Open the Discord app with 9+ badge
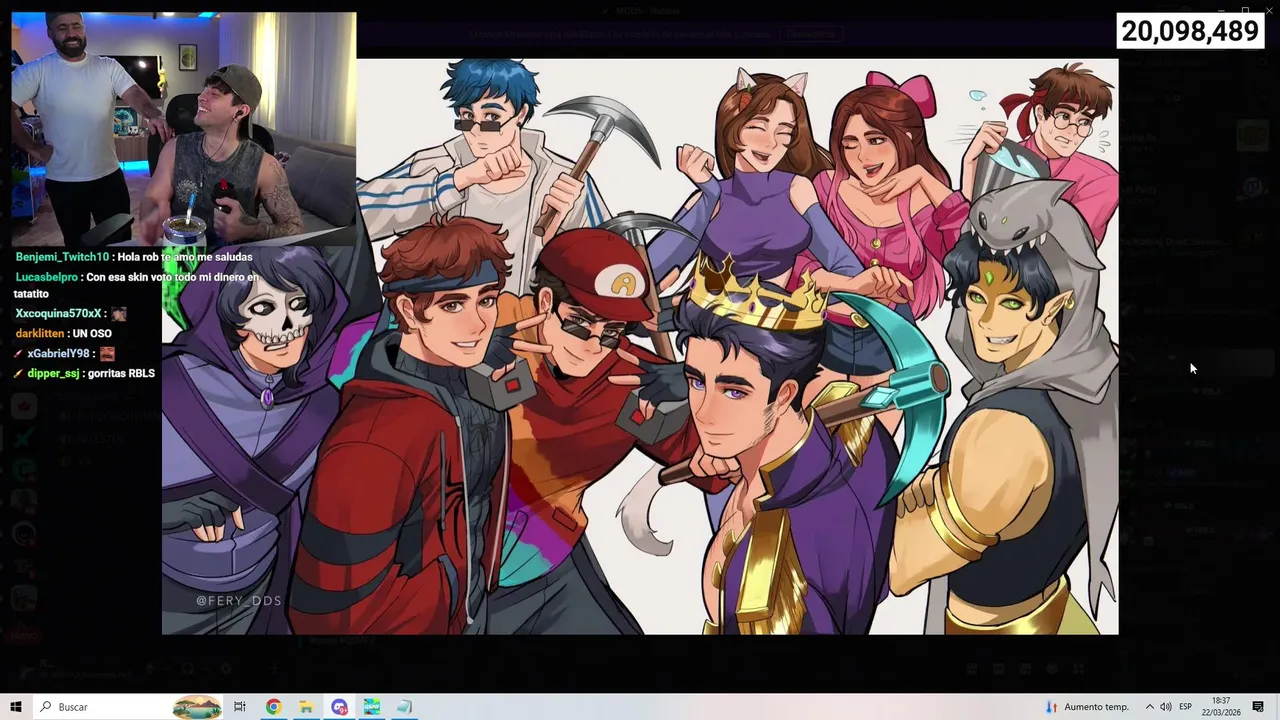The image size is (1280, 720). (x=339, y=707)
